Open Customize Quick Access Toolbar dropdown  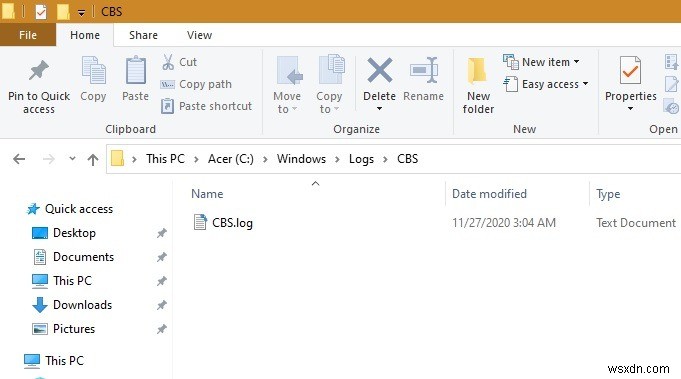point(81,13)
